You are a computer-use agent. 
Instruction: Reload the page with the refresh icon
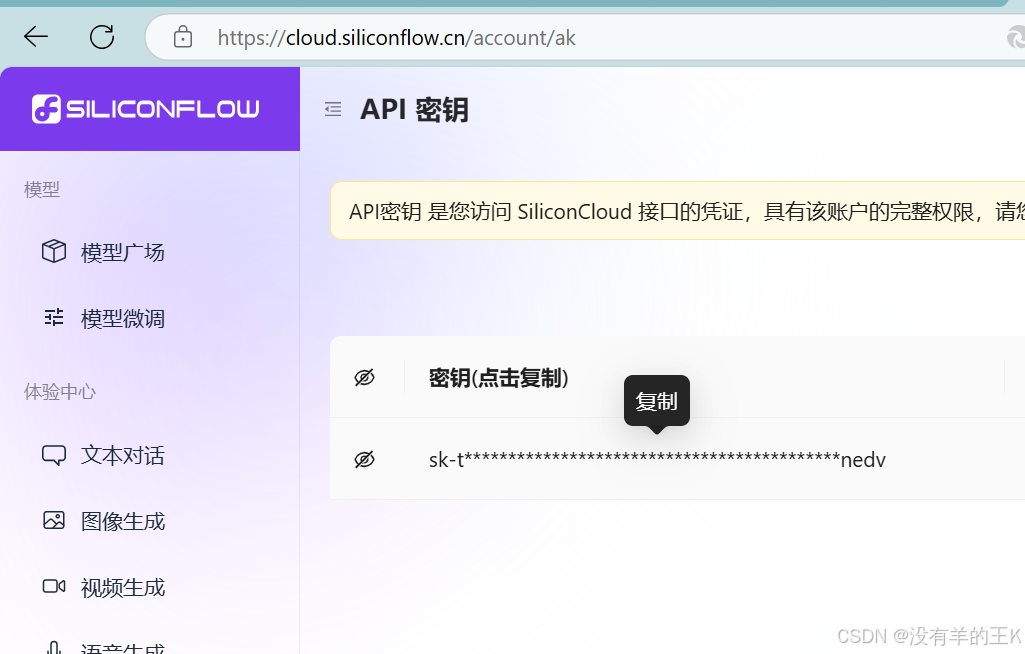coord(102,37)
